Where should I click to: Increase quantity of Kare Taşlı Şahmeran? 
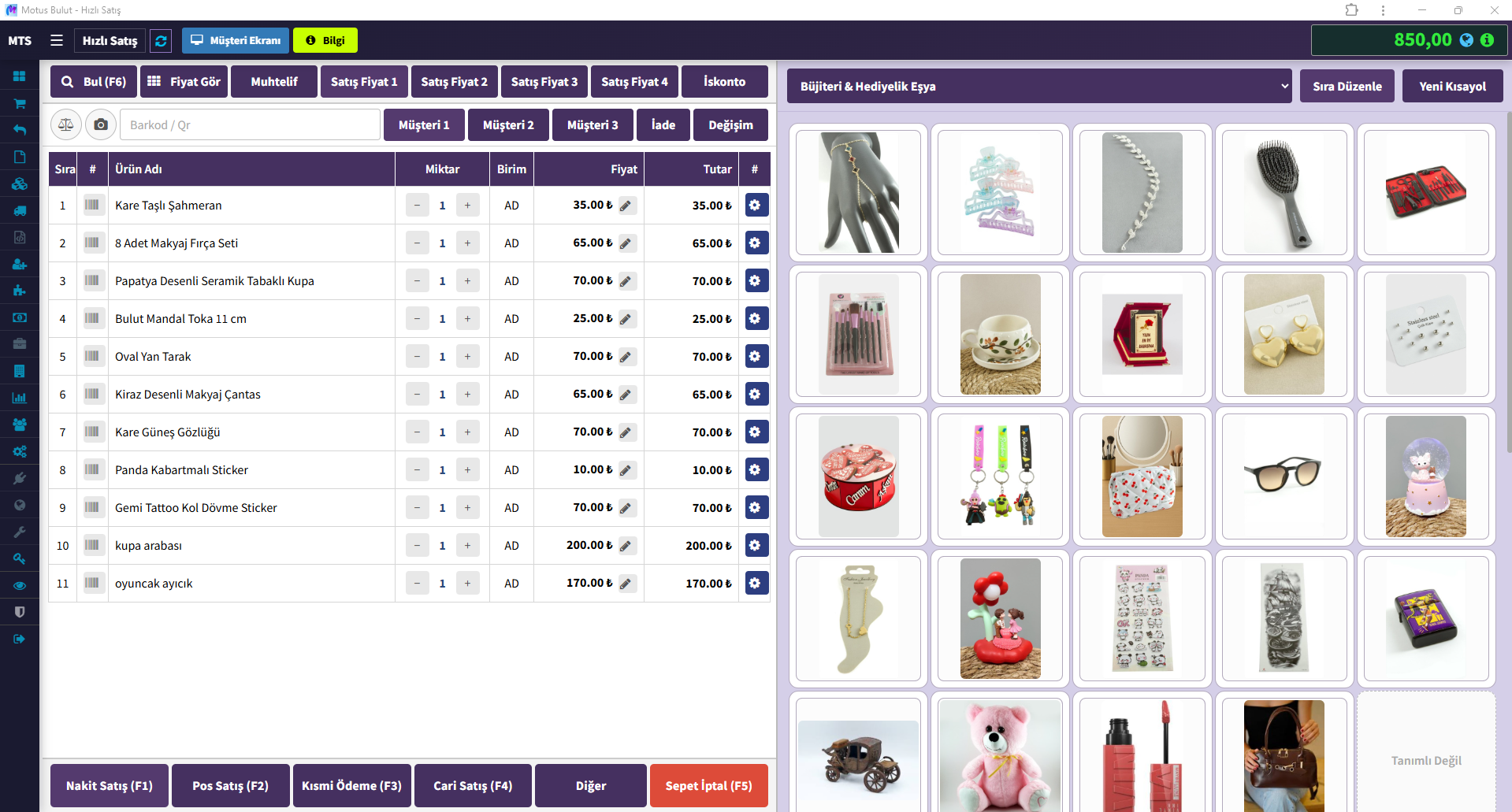click(x=467, y=206)
